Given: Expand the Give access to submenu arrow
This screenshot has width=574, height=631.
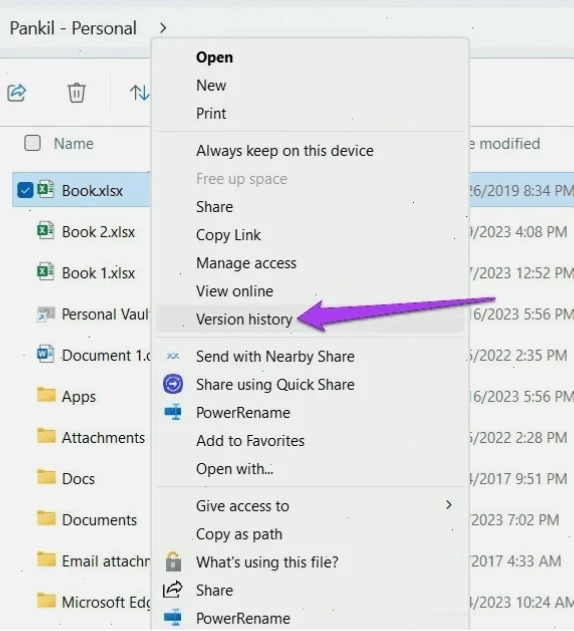Looking at the screenshot, I should coord(449,505).
